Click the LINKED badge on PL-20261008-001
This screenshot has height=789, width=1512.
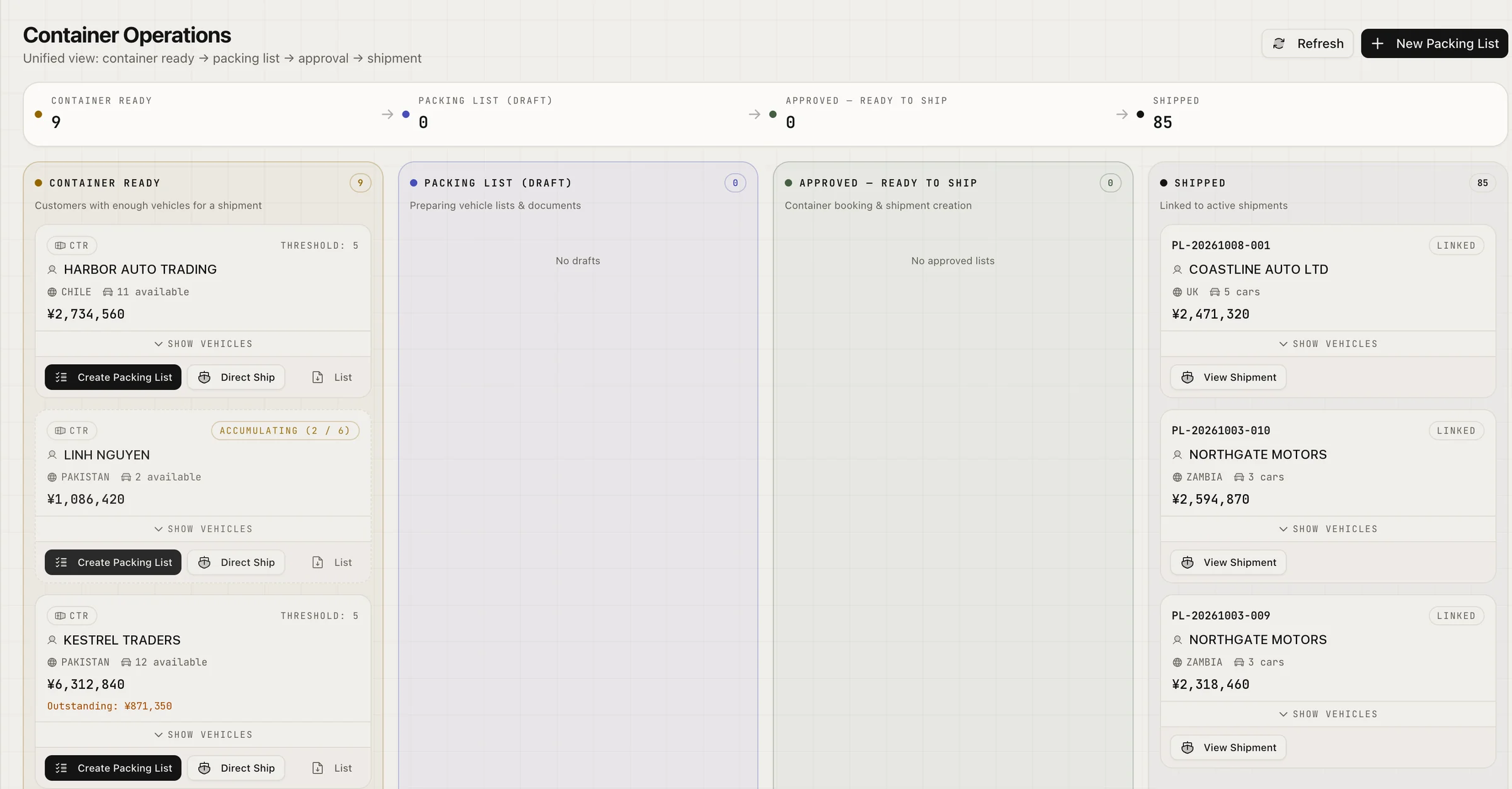point(1456,245)
